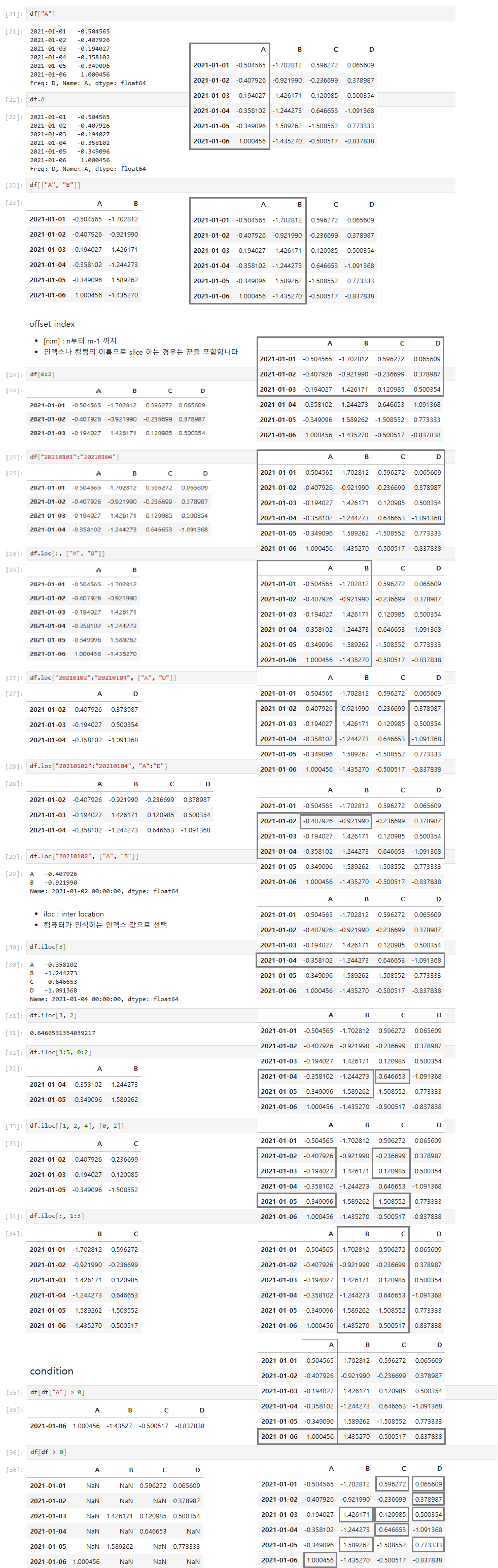Select cell df.loc["20210102", ["A", "B"]]

(141, 856)
